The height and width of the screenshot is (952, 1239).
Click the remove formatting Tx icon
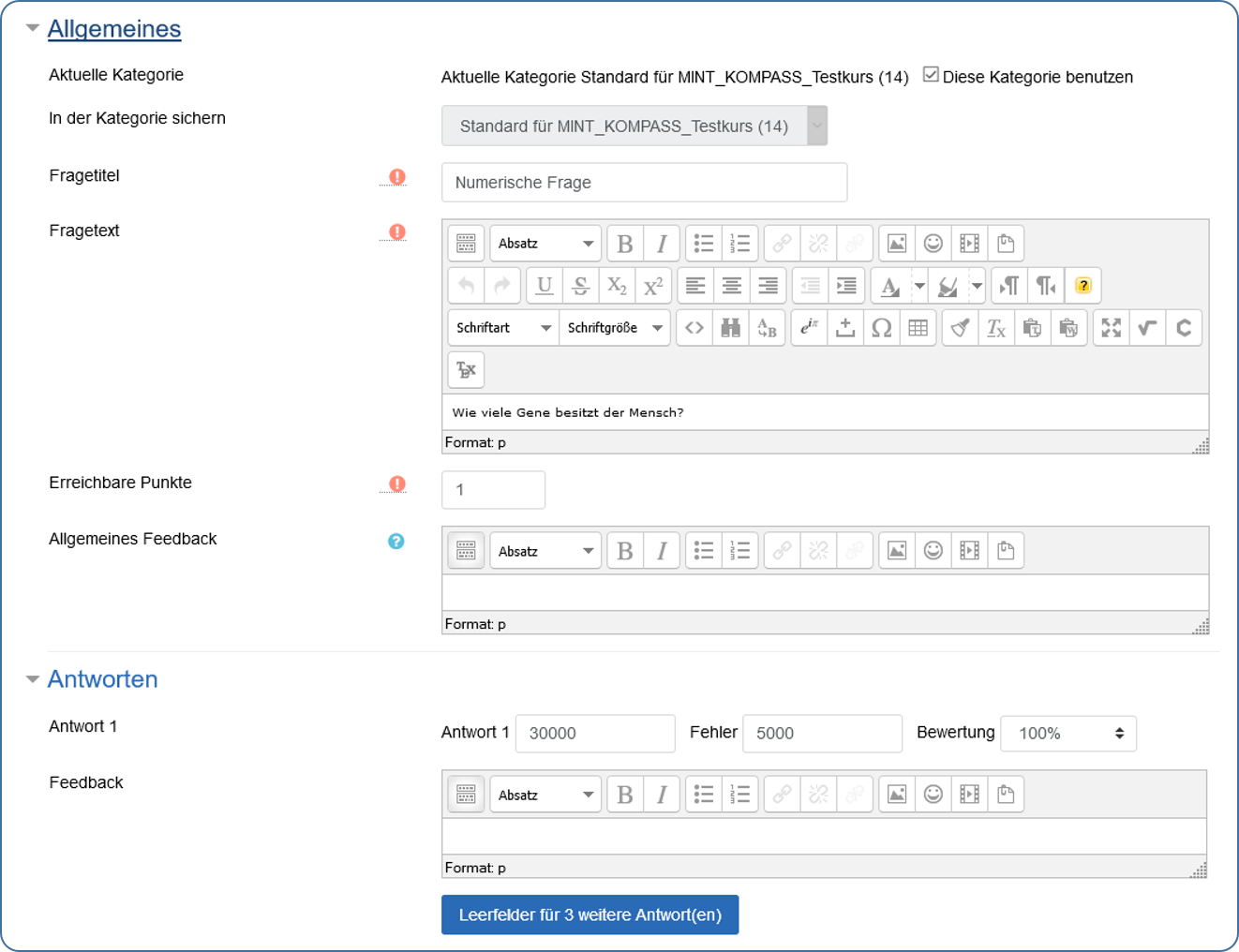(996, 328)
